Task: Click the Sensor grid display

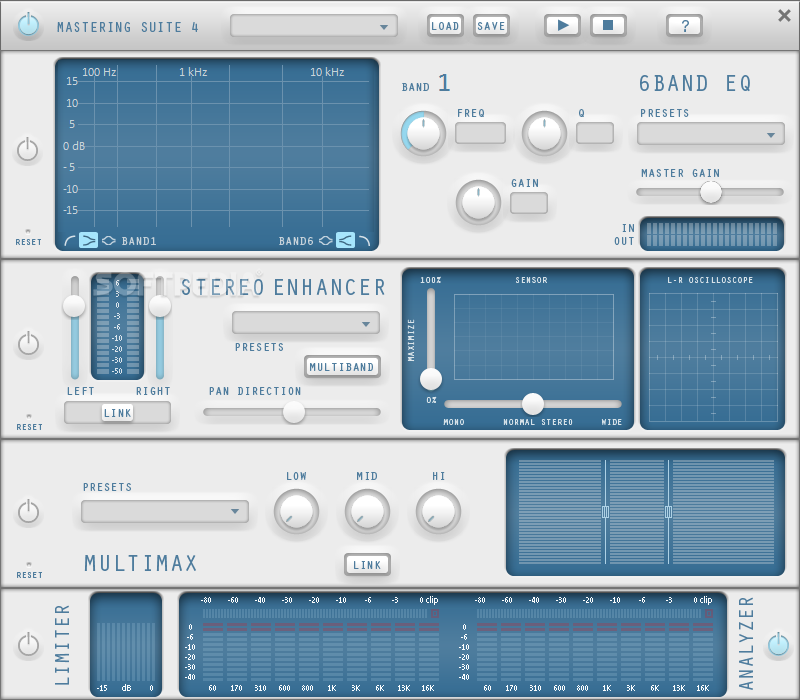Action: (534, 337)
